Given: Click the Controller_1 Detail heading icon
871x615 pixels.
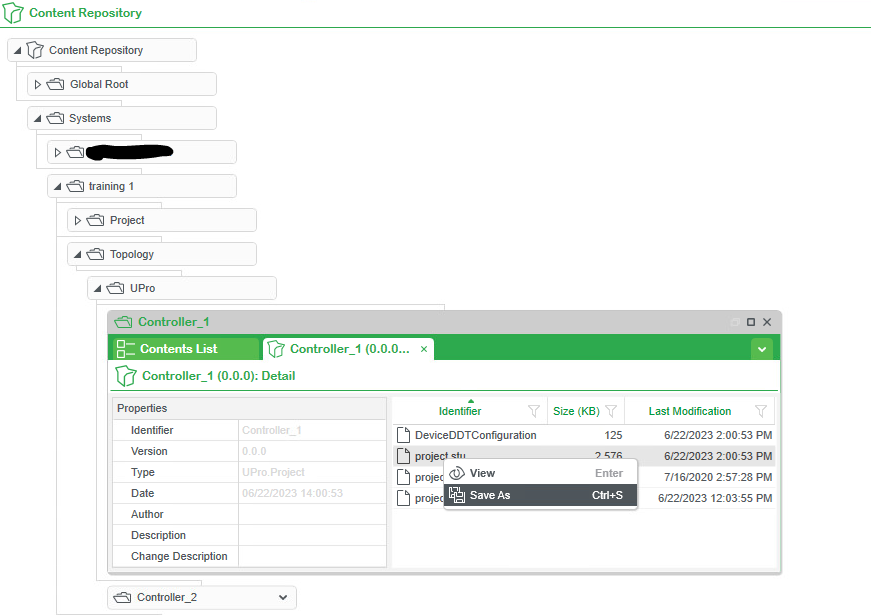Looking at the screenshot, I should point(126,376).
